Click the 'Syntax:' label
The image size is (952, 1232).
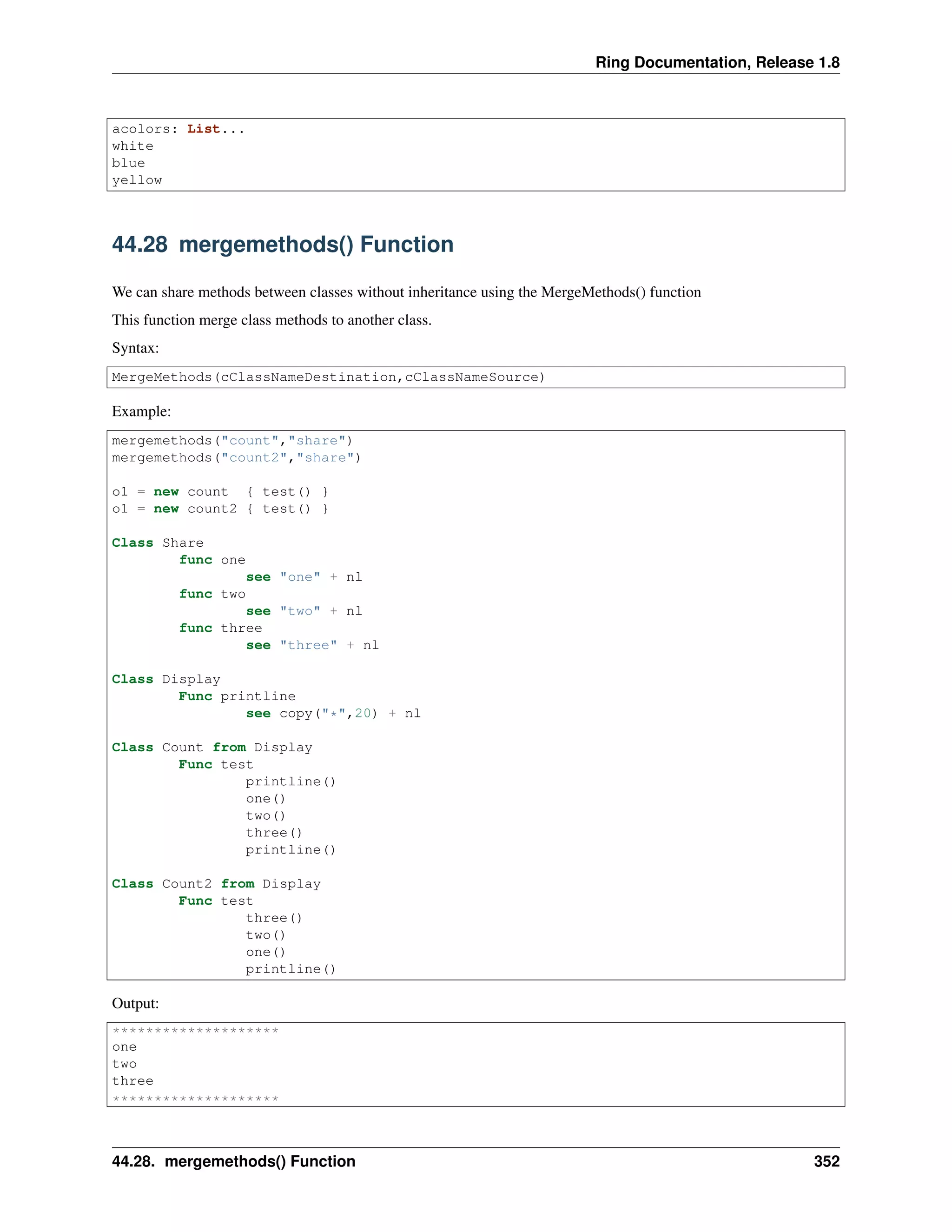click(135, 347)
